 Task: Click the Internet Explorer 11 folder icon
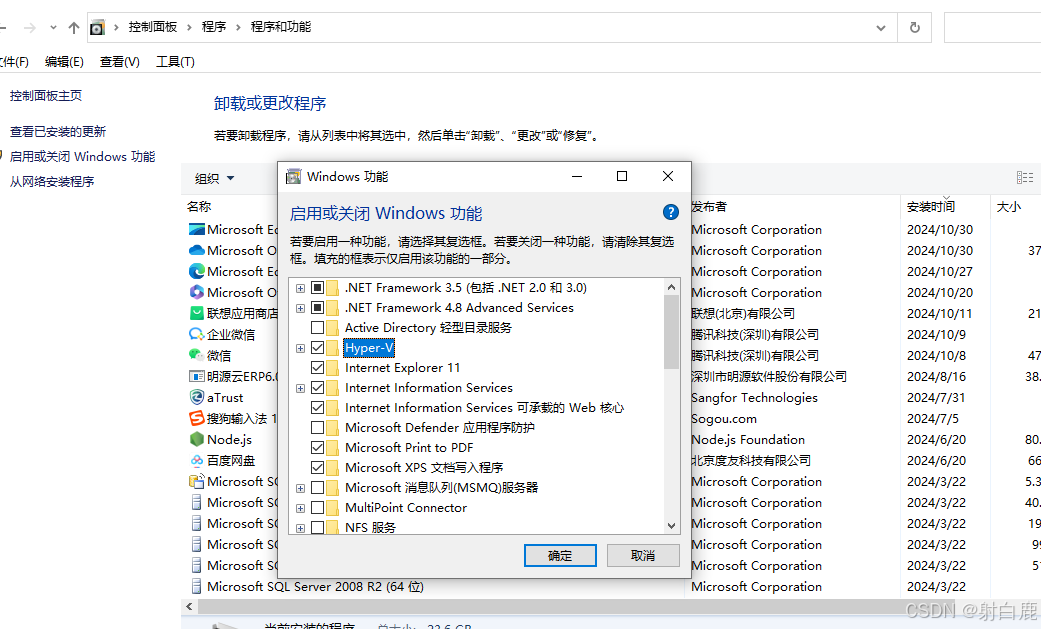point(333,367)
